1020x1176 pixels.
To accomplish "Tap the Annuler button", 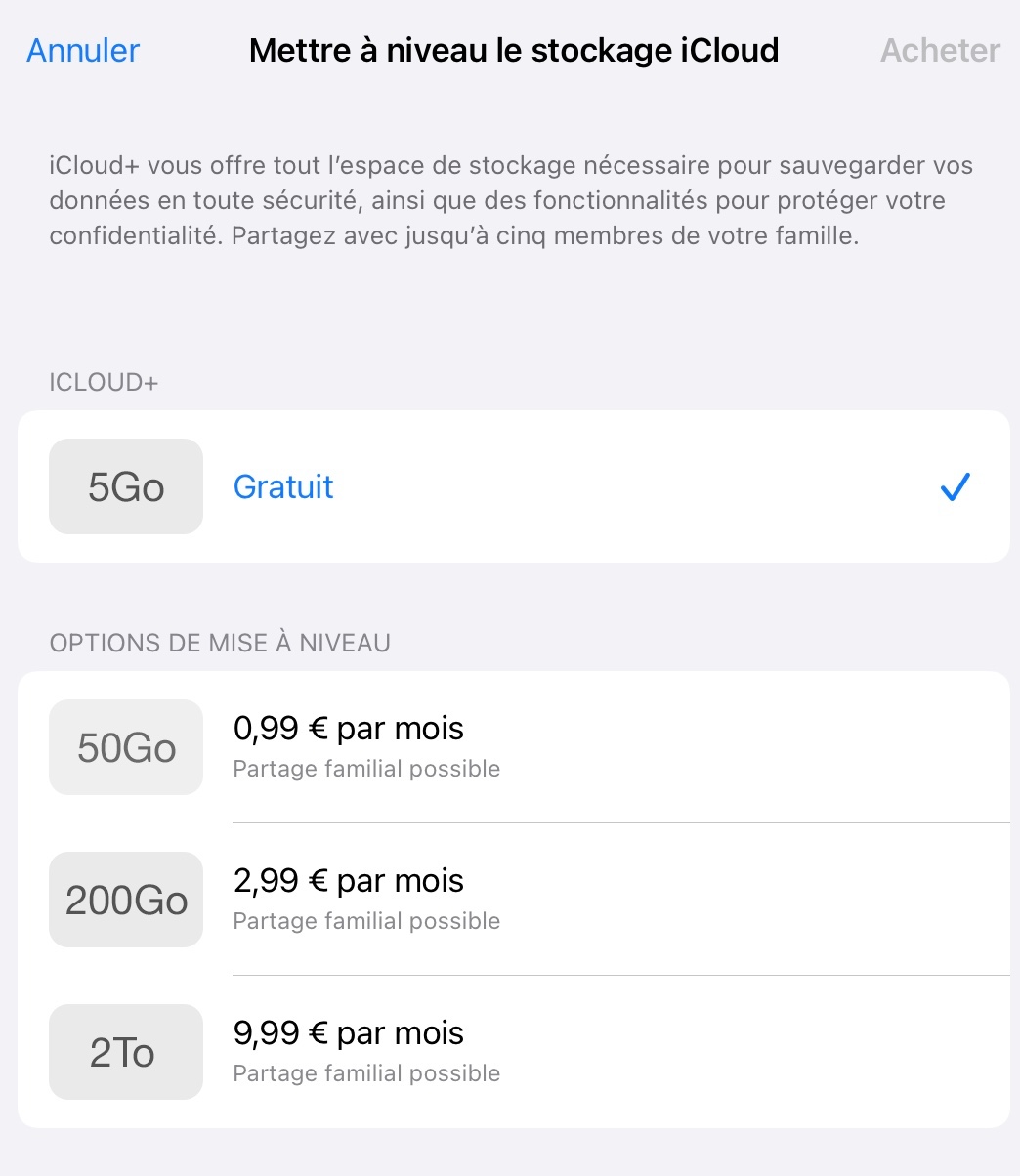I will coord(83,50).
